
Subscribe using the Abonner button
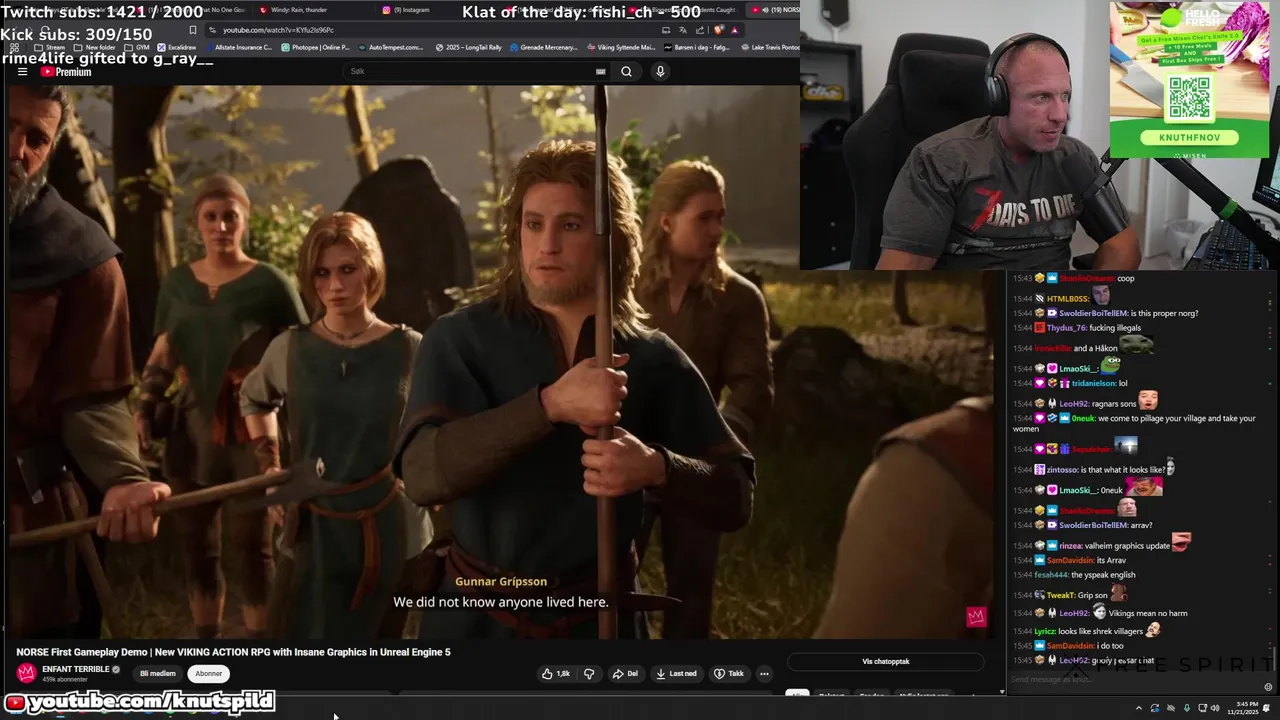tap(208, 674)
